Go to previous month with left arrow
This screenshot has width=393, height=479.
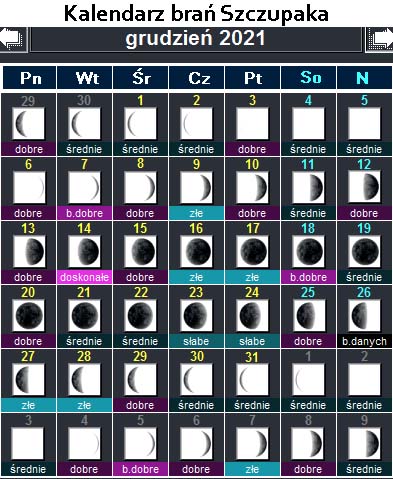[13, 40]
